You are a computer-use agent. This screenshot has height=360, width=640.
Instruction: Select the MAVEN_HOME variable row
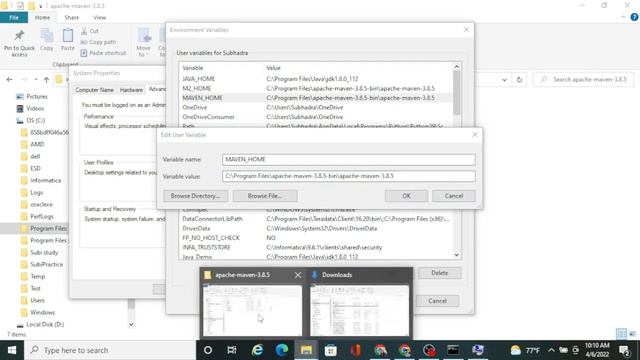[x=316, y=98]
